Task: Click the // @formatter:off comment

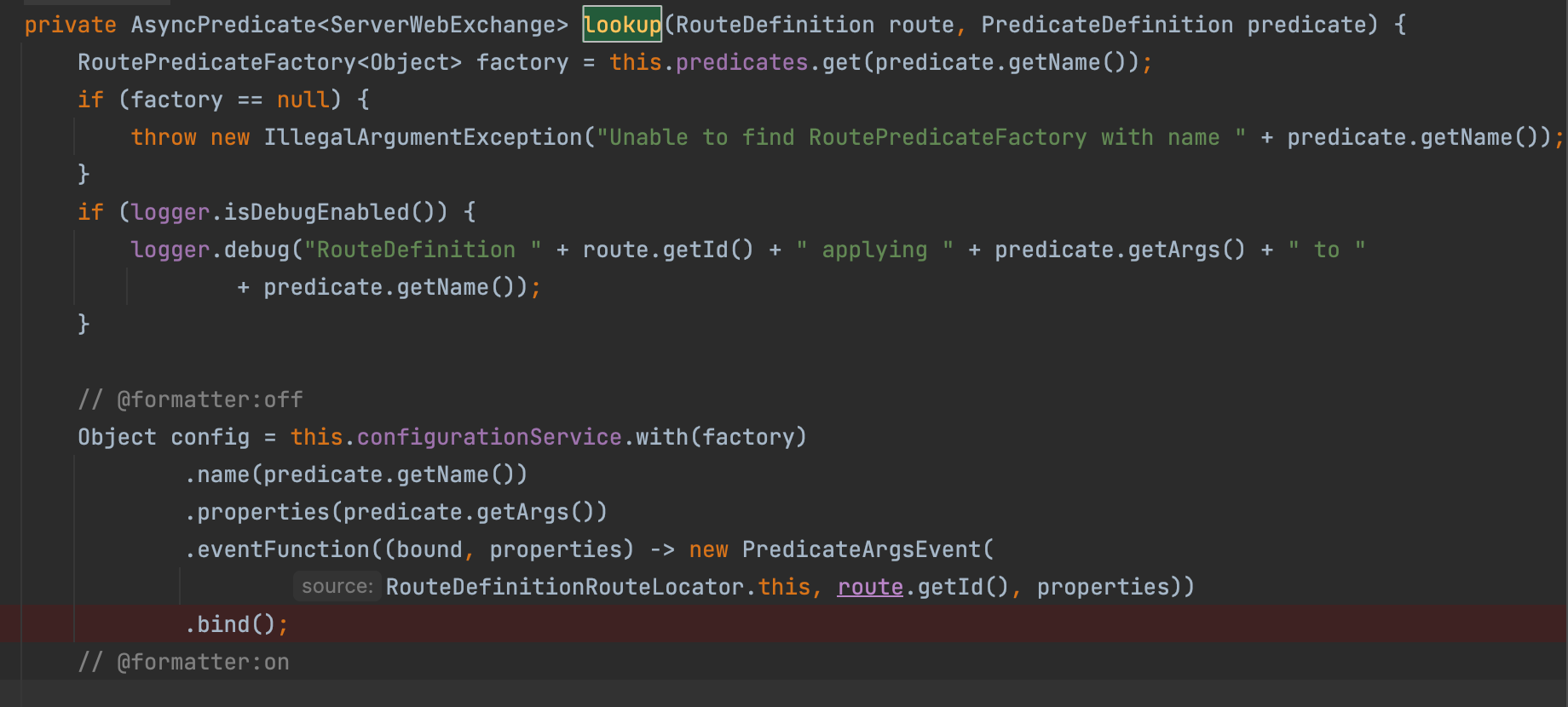Action: click(x=190, y=399)
